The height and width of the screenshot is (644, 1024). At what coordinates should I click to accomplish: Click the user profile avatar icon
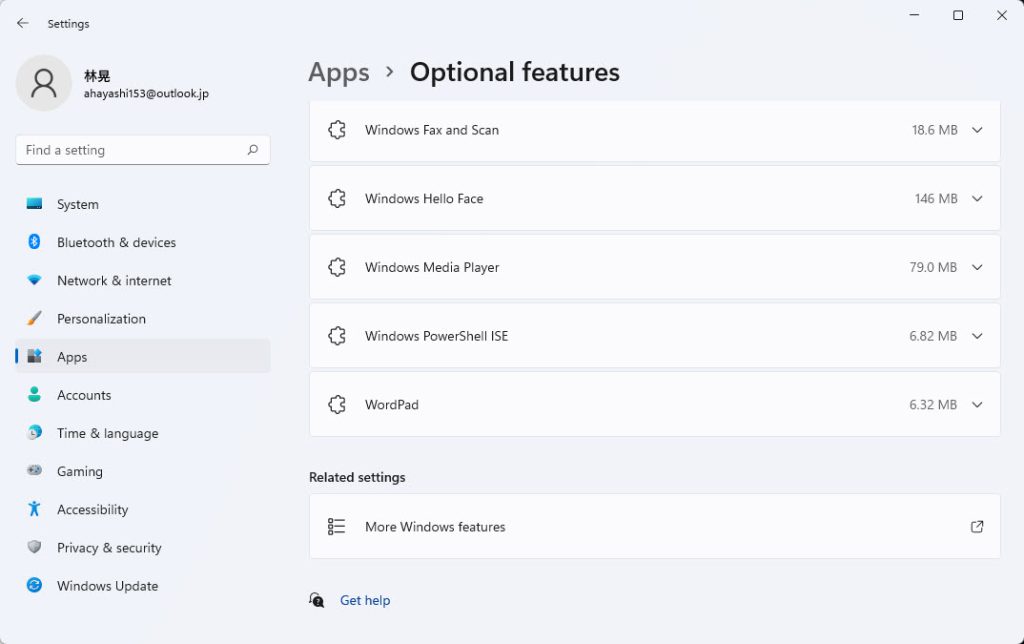coord(44,83)
